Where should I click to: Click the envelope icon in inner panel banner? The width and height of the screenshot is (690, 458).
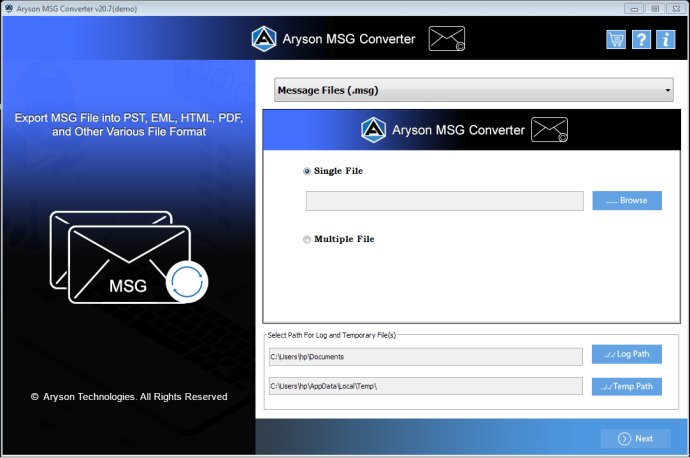(550, 130)
